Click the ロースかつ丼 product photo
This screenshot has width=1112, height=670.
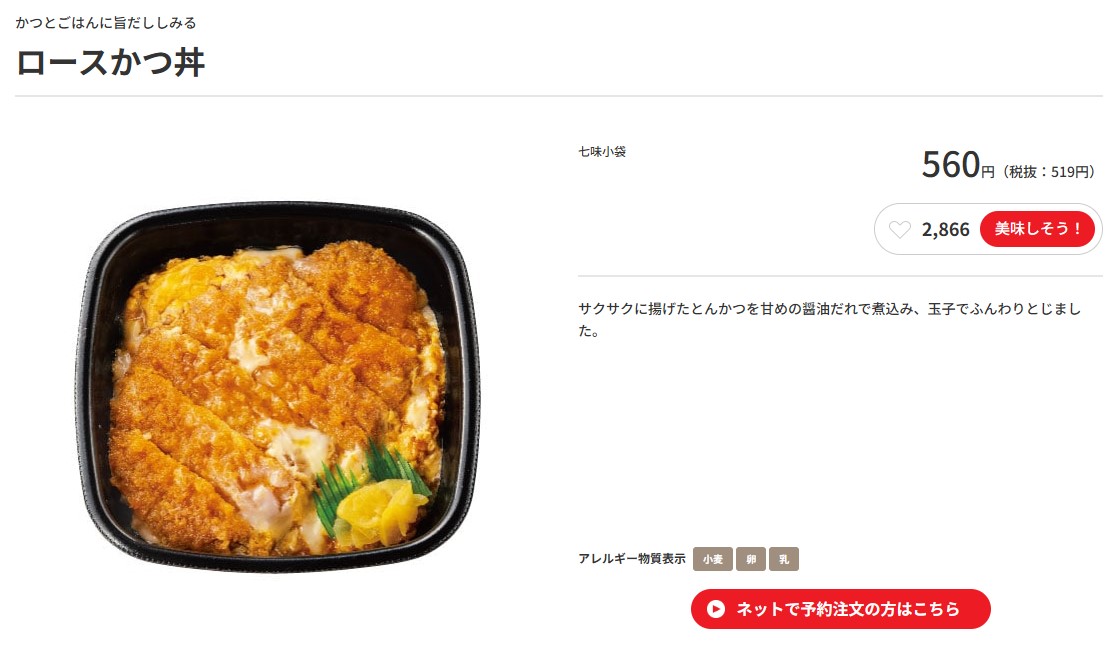click(x=277, y=386)
